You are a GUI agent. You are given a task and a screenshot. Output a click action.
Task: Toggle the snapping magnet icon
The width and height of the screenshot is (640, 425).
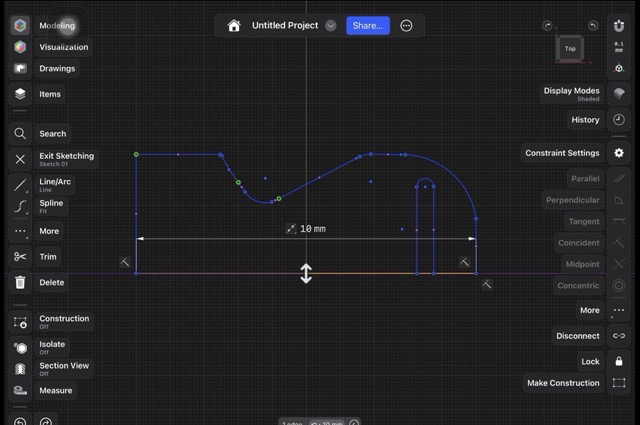click(x=619, y=25)
